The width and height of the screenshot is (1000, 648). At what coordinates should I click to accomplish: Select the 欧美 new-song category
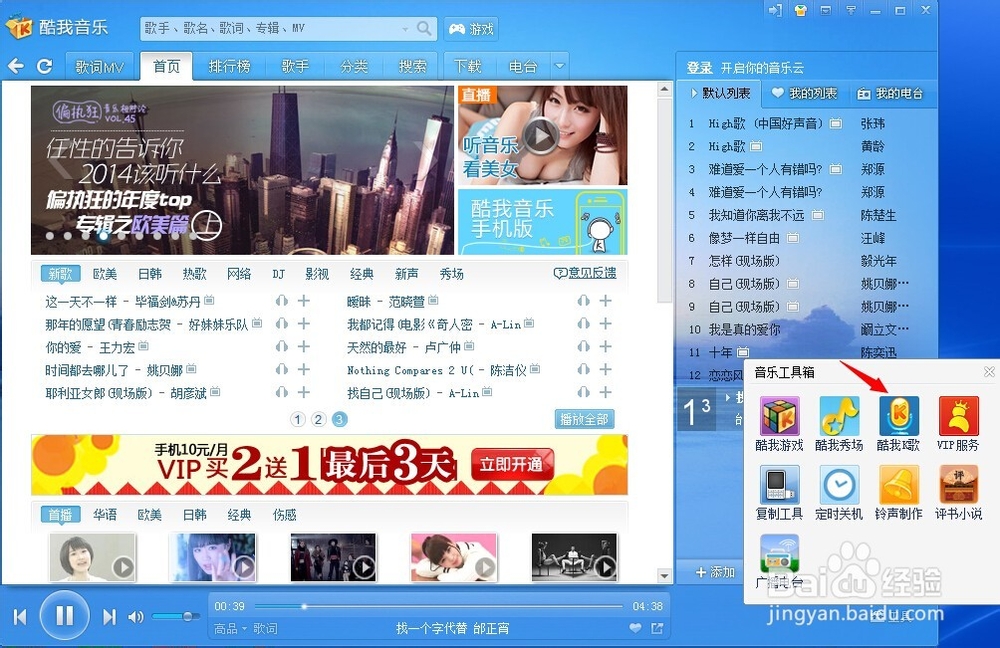[105, 274]
